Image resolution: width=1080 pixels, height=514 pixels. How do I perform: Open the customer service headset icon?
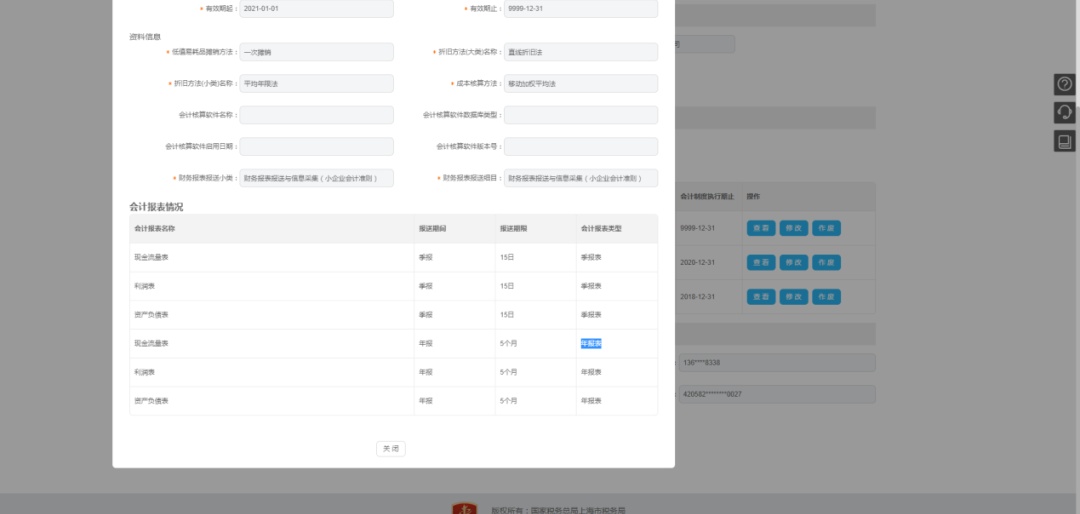tap(1064, 112)
